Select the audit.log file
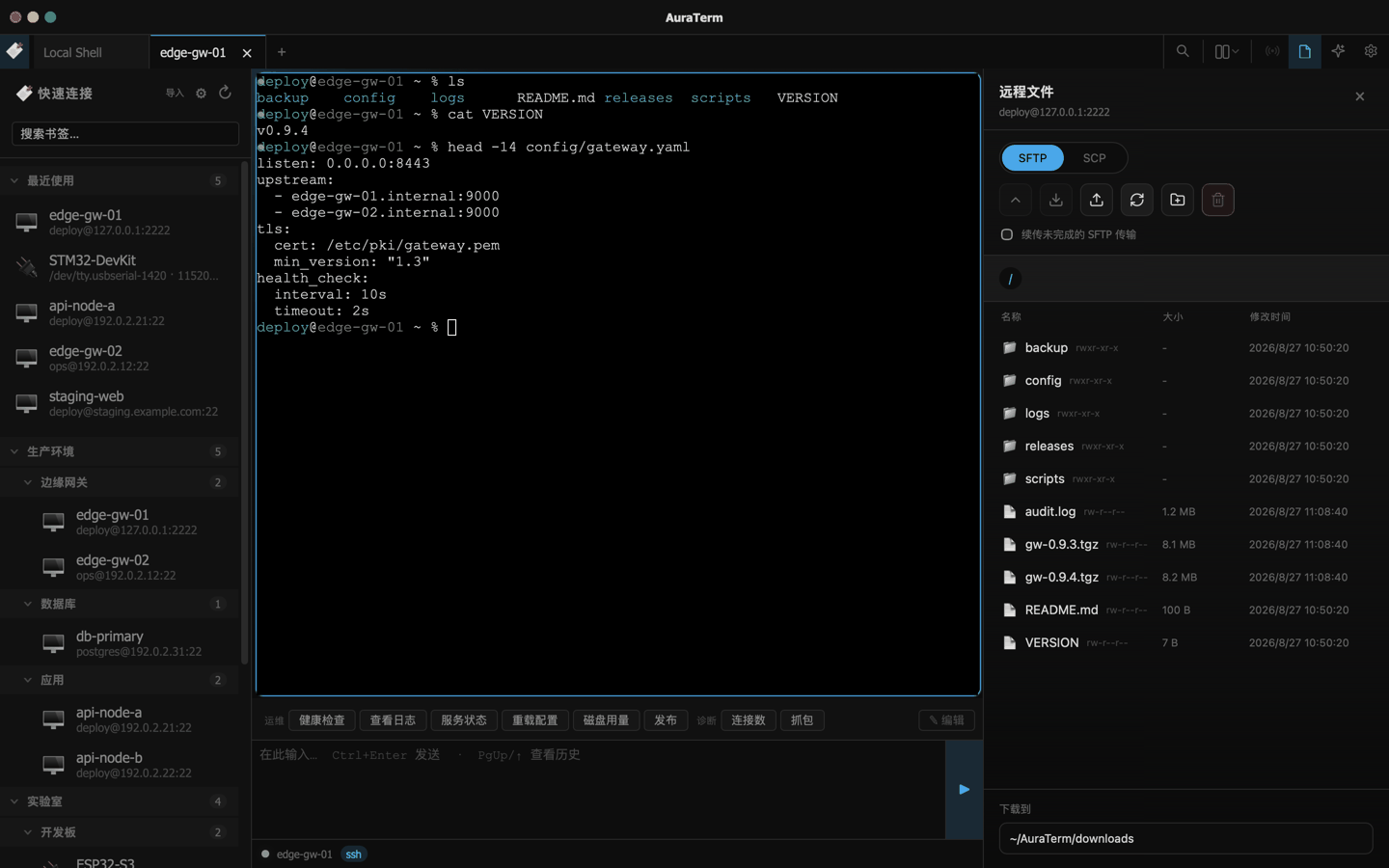Viewport: 1389px width, 868px height. [1186, 512]
